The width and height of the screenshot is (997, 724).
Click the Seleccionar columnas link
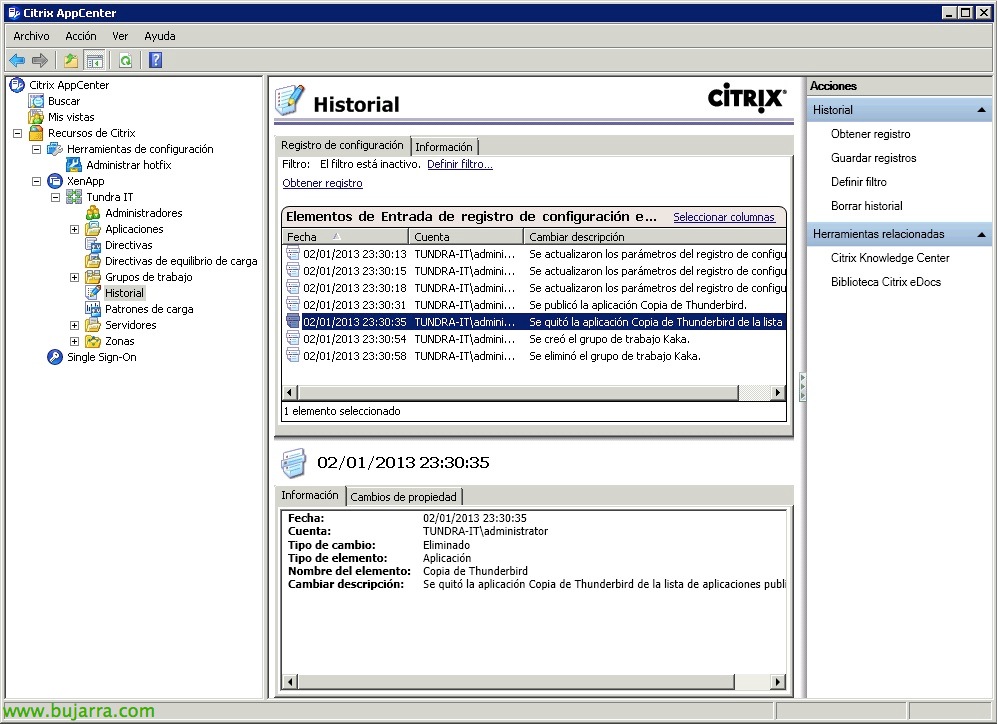point(724,217)
